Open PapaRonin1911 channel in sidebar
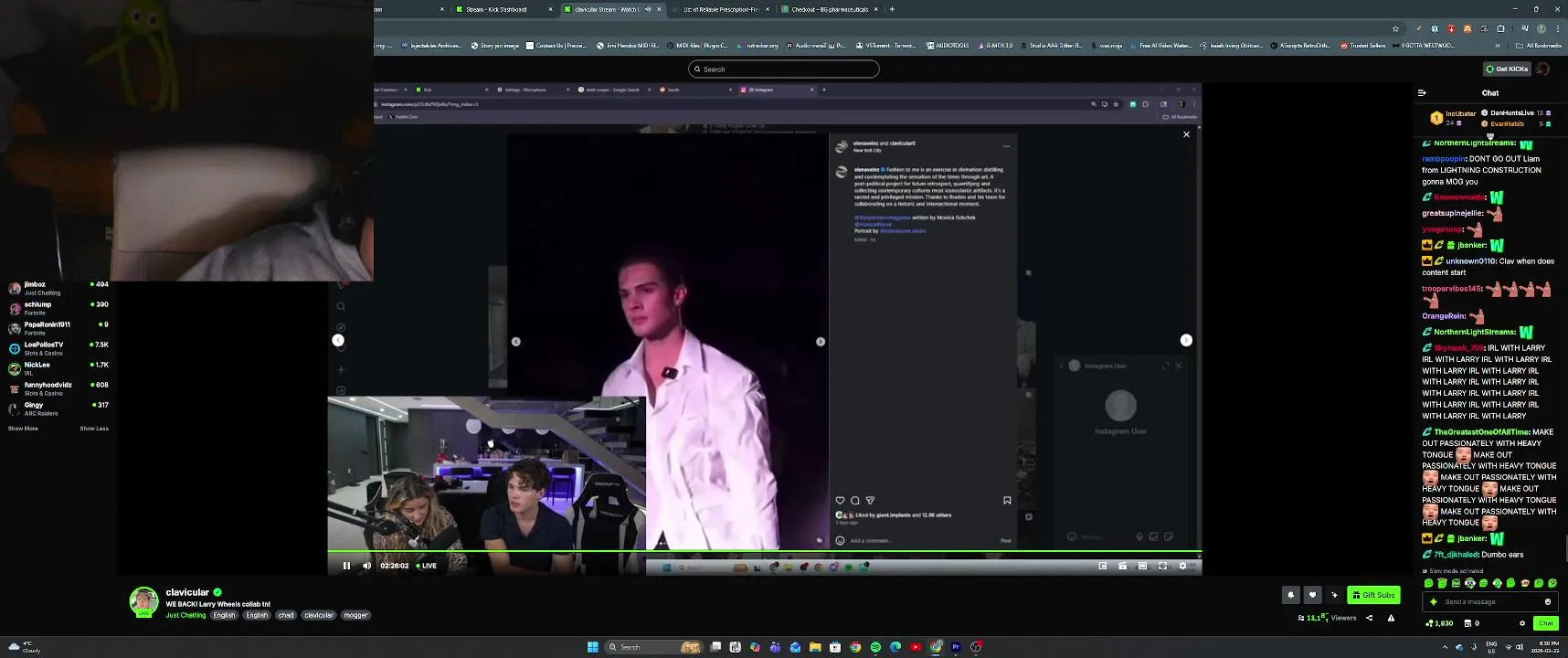This screenshot has width=1568, height=658. tap(58, 328)
